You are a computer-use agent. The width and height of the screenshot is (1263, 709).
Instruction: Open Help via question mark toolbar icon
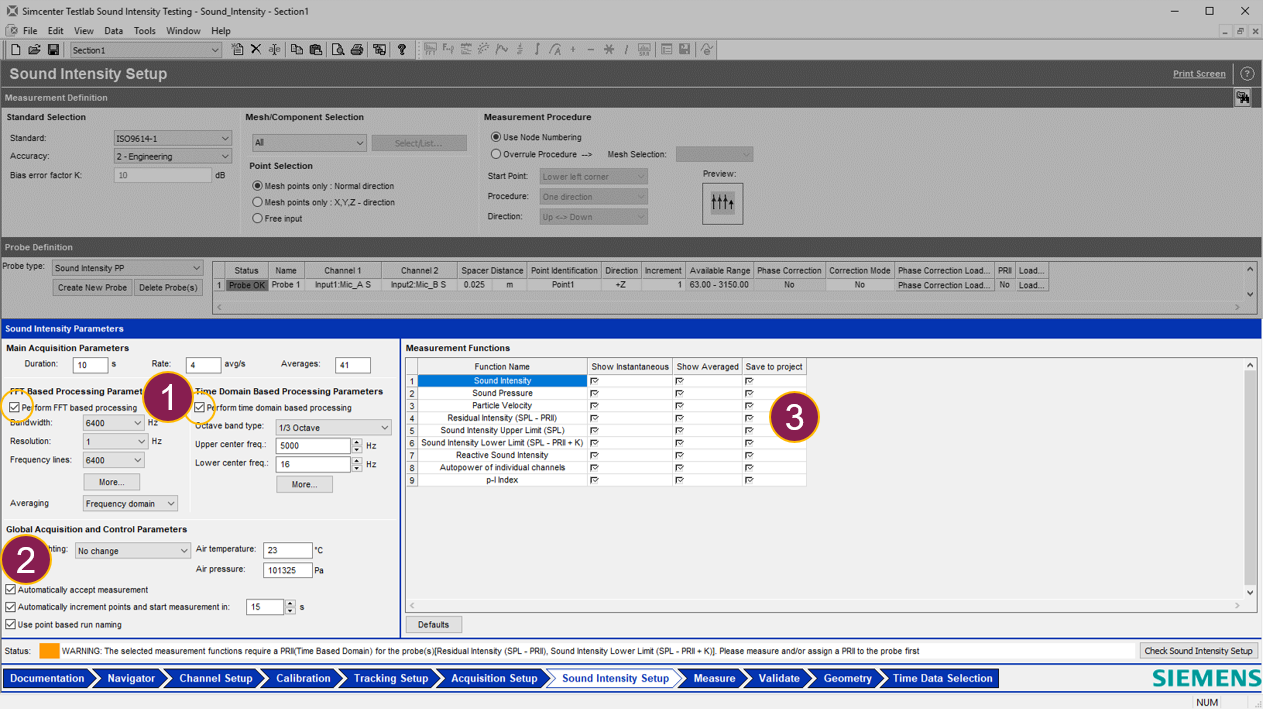coord(402,50)
